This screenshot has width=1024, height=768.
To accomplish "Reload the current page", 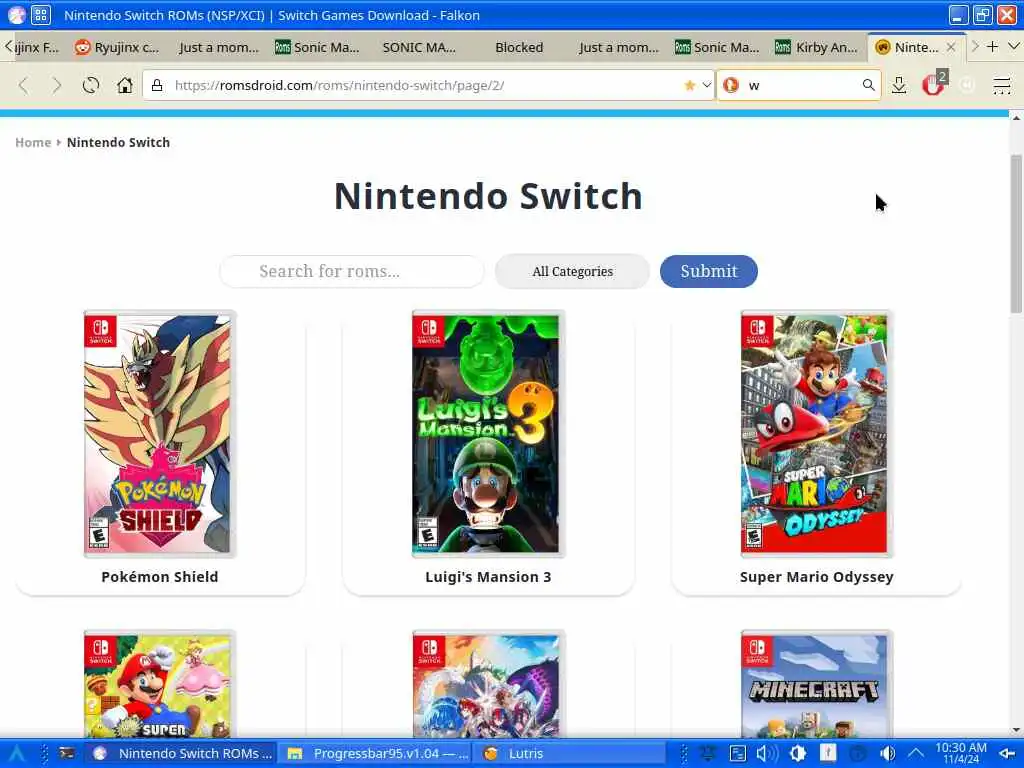I will (x=91, y=86).
